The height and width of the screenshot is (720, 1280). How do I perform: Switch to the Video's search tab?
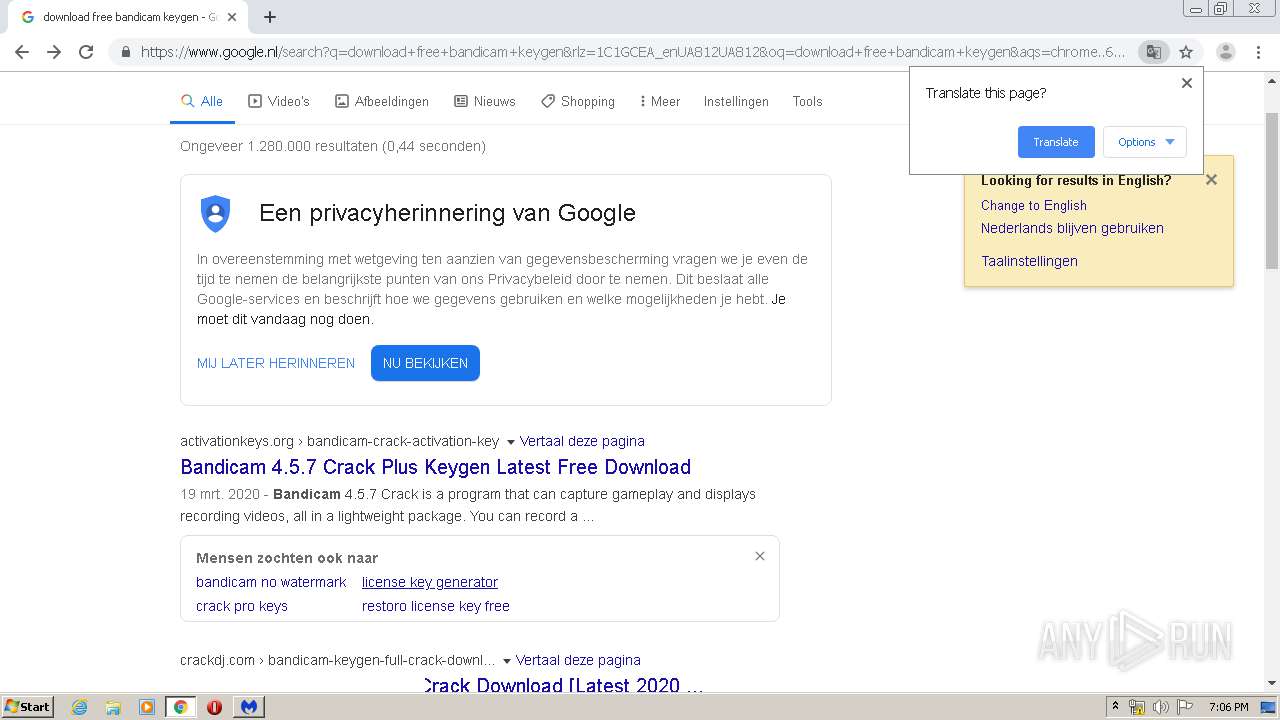click(279, 101)
